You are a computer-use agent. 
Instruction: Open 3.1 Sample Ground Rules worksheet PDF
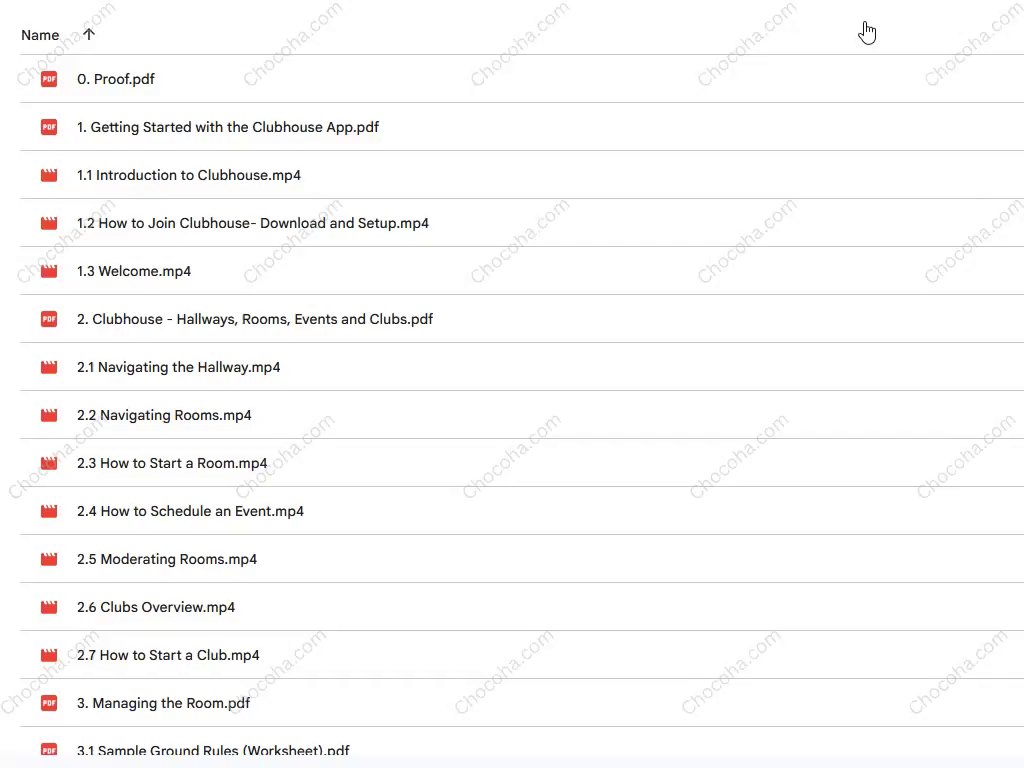point(213,751)
